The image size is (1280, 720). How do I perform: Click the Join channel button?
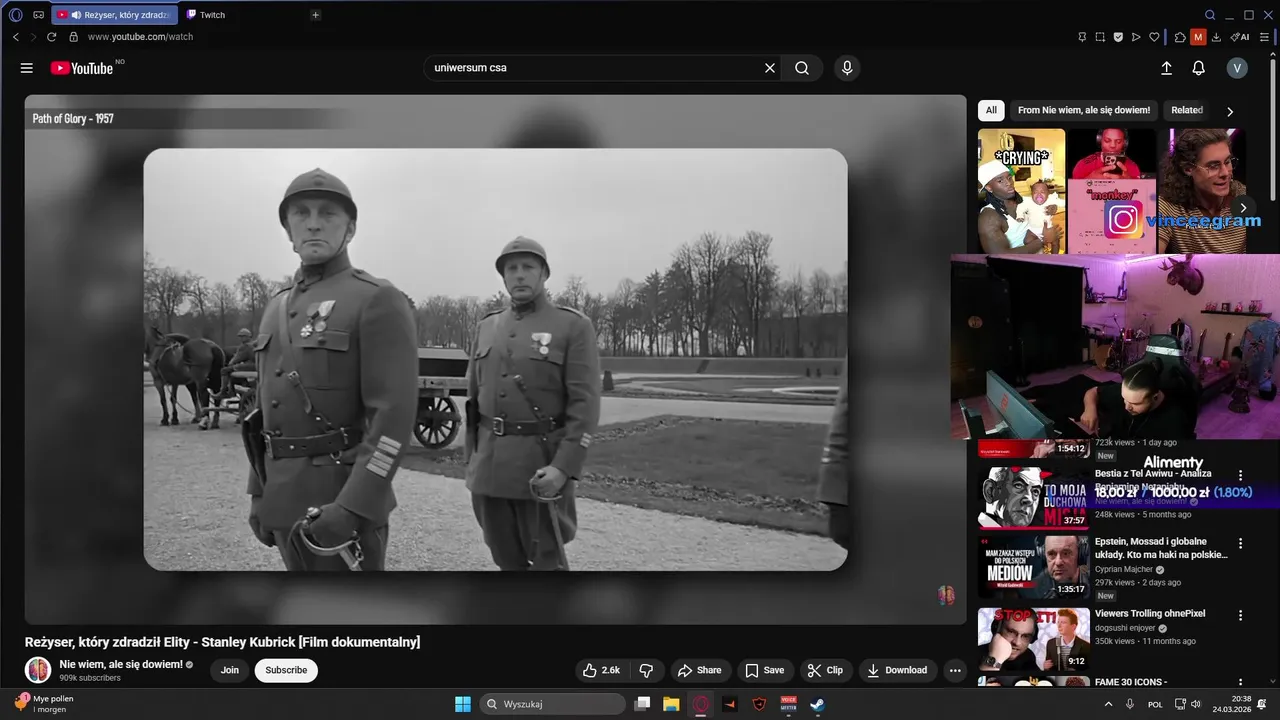click(230, 670)
